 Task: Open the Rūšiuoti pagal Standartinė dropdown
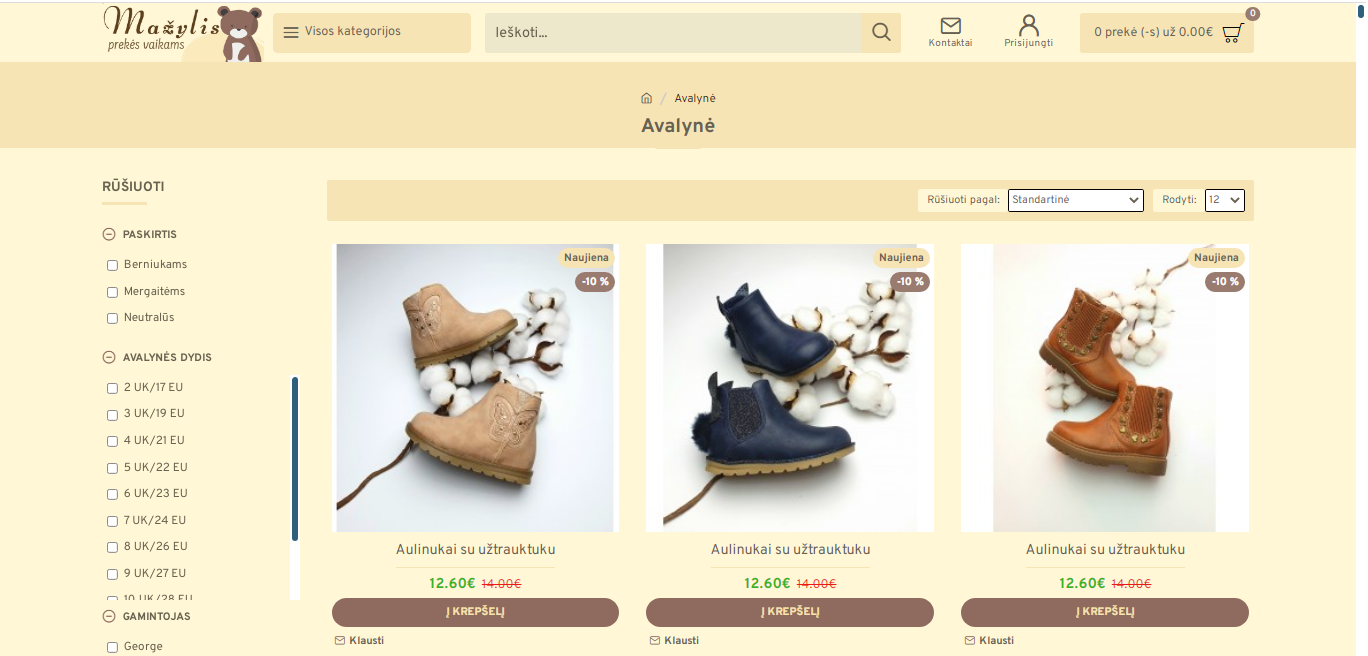click(x=1075, y=200)
